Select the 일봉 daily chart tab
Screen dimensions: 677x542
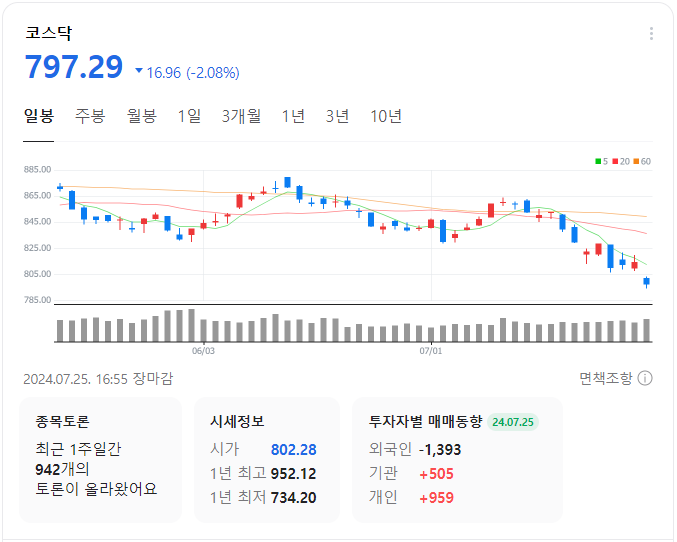pos(38,116)
